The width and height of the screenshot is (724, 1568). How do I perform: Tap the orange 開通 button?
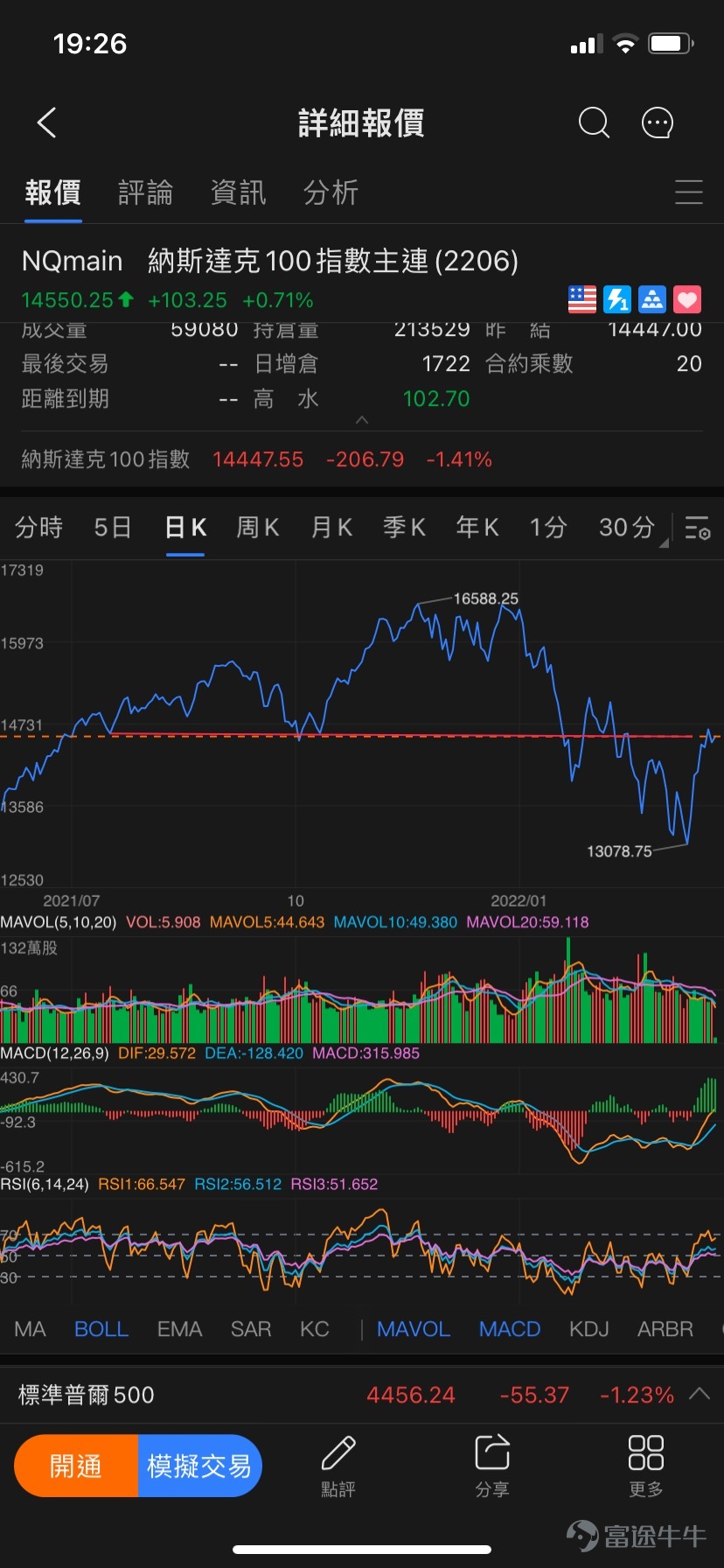tap(76, 1466)
